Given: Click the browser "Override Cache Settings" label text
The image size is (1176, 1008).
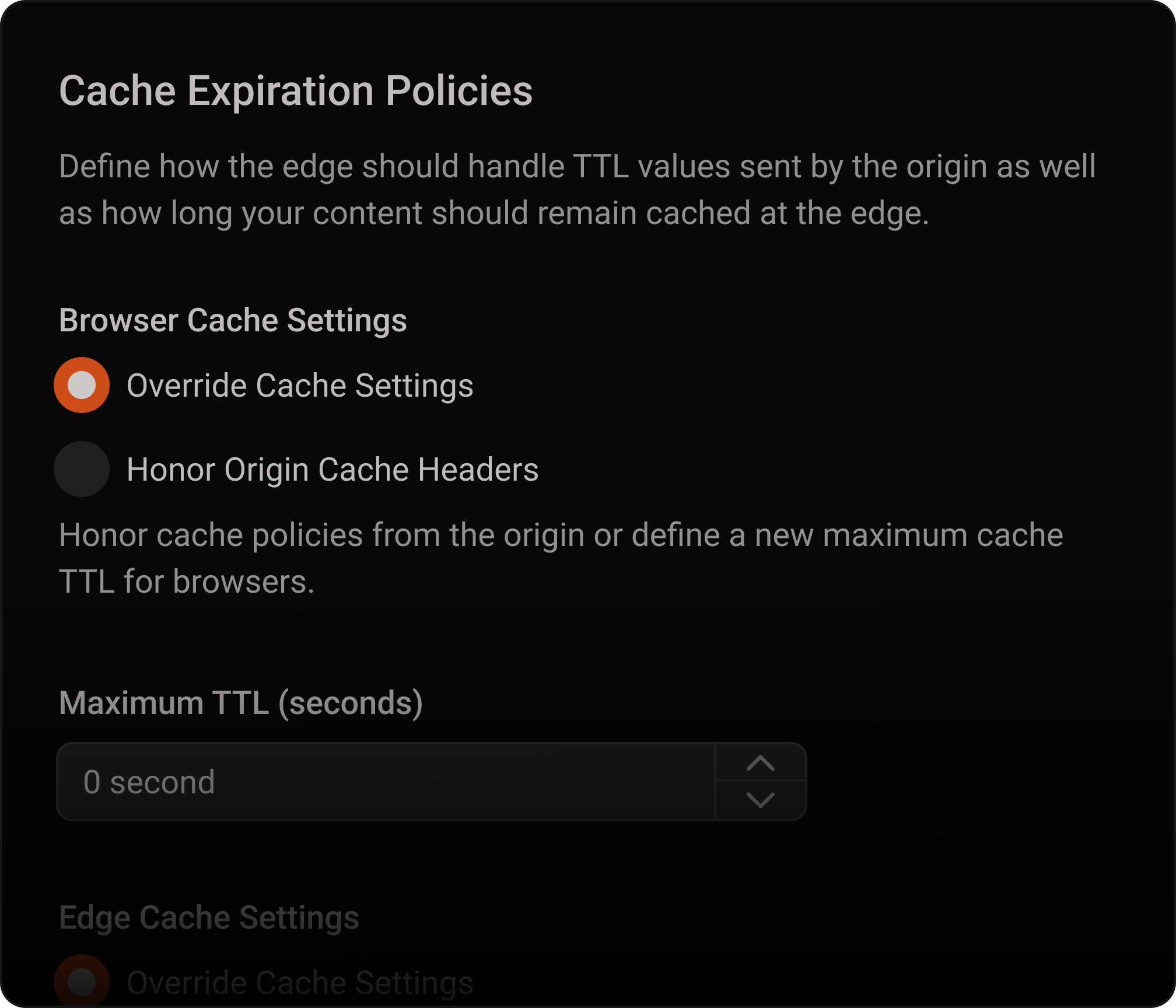Looking at the screenshot, I should [300, 386].
